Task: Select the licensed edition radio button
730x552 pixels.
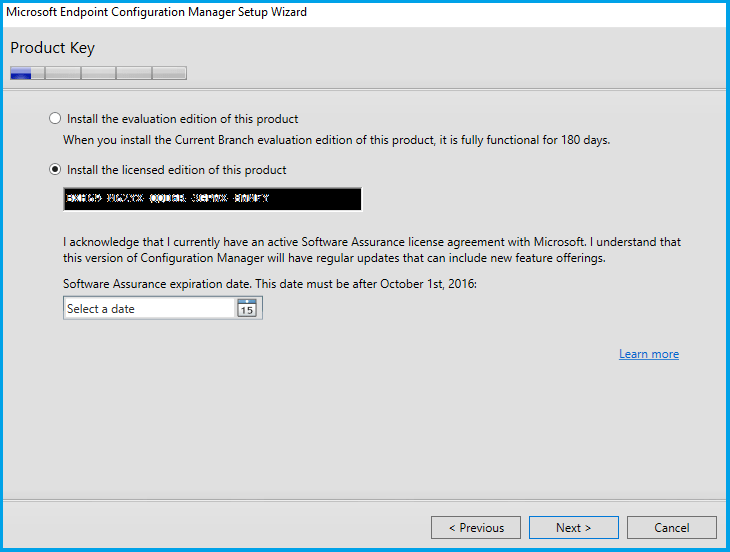Action: tap(55, 169)
